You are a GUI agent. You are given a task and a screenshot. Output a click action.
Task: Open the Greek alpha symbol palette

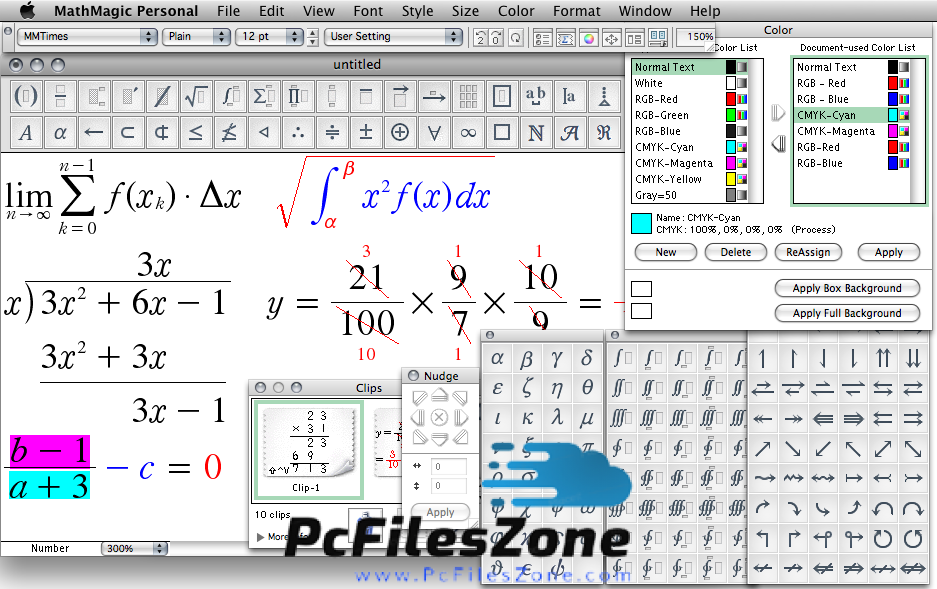point(60,132)
